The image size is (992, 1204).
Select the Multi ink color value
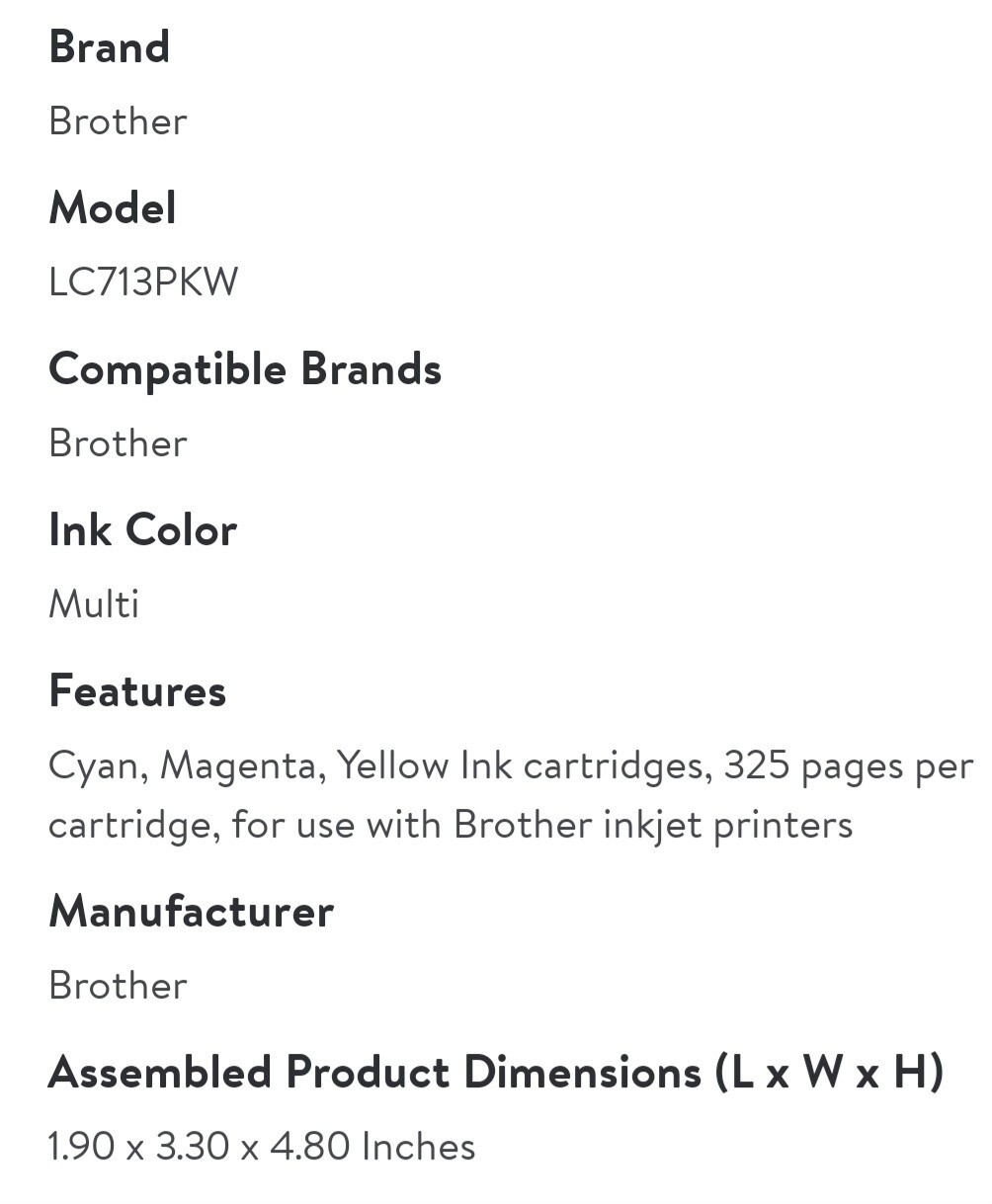click(94, 603)
